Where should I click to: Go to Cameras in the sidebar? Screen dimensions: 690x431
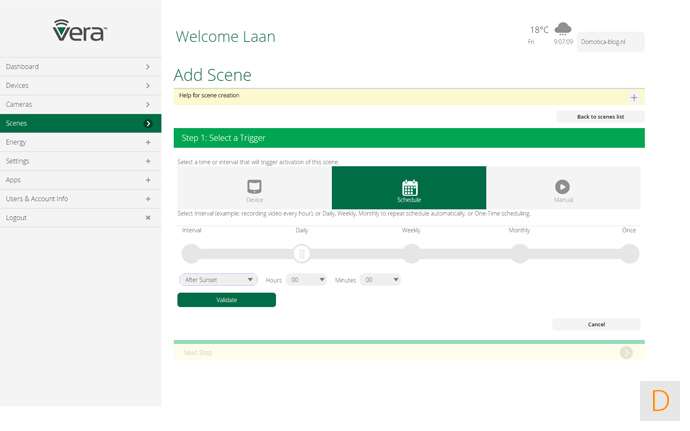pyautogui.click(x=80, y=104)
